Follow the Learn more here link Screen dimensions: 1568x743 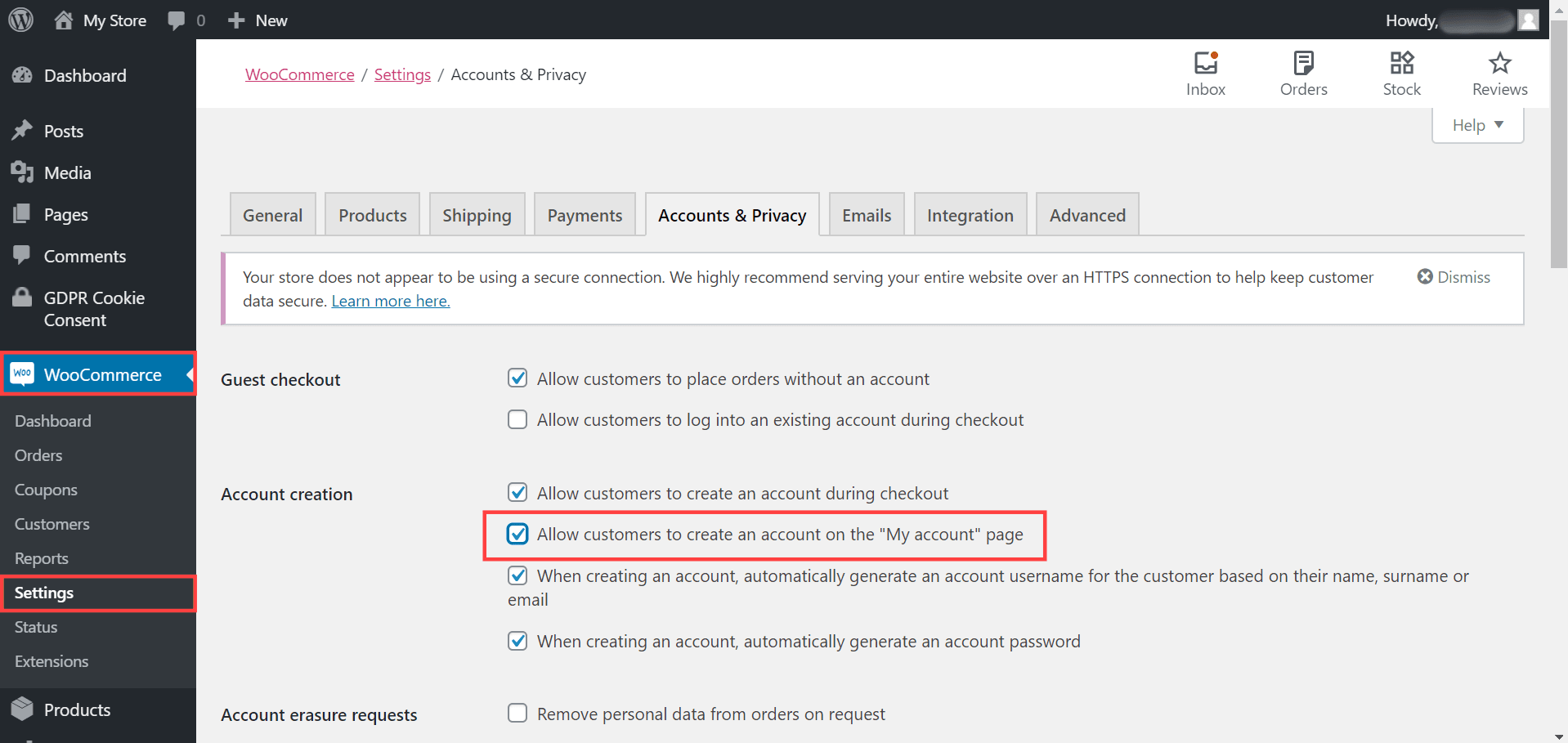click(x=391, y=301)
